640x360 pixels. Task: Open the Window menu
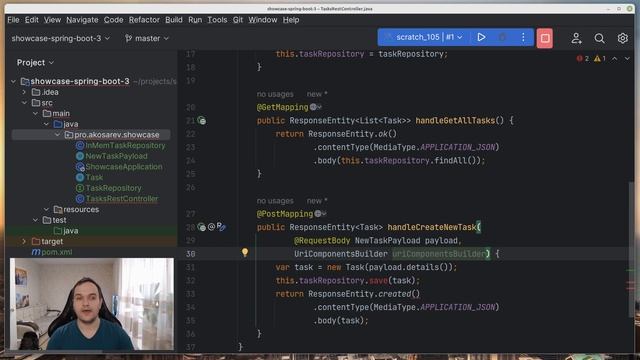tap(263, 20)
